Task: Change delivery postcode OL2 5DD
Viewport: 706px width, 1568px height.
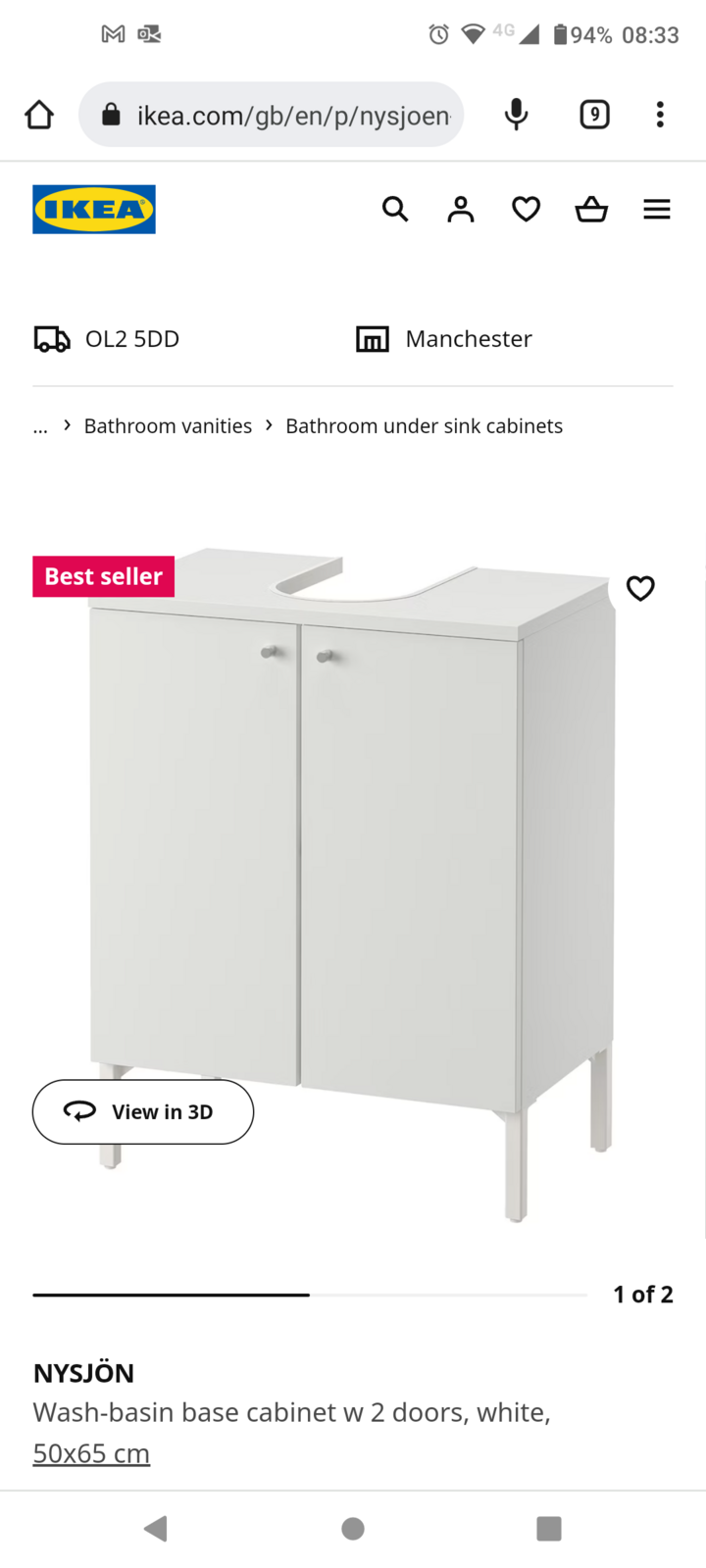Action: [107, 339]
